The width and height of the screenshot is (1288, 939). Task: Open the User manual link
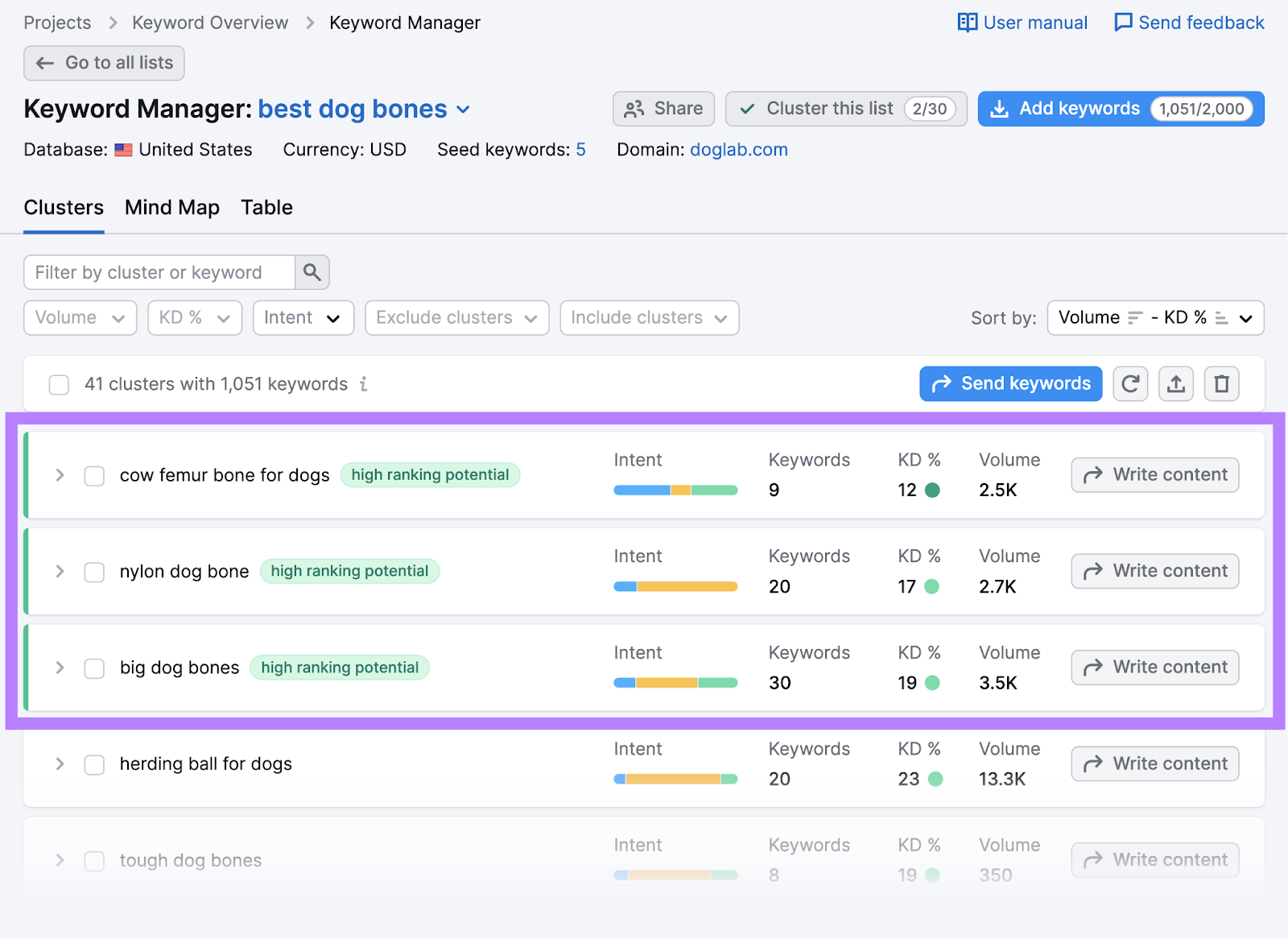coord(1022,23)
